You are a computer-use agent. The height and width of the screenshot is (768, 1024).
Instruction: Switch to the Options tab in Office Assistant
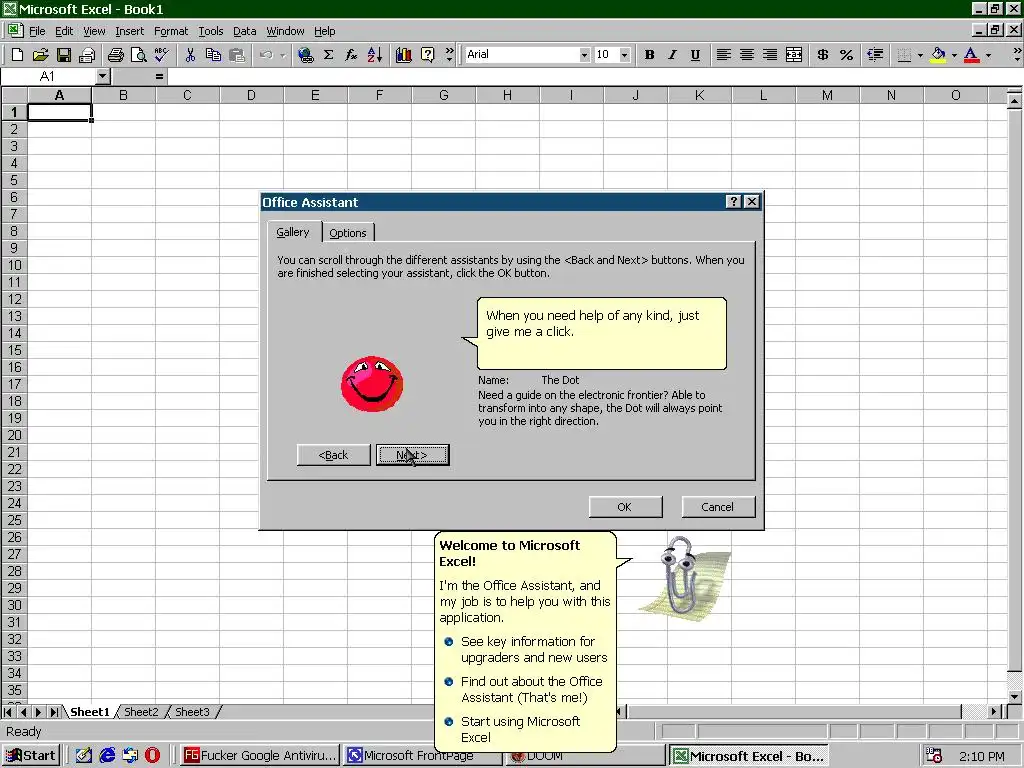[x=347, y=232]
